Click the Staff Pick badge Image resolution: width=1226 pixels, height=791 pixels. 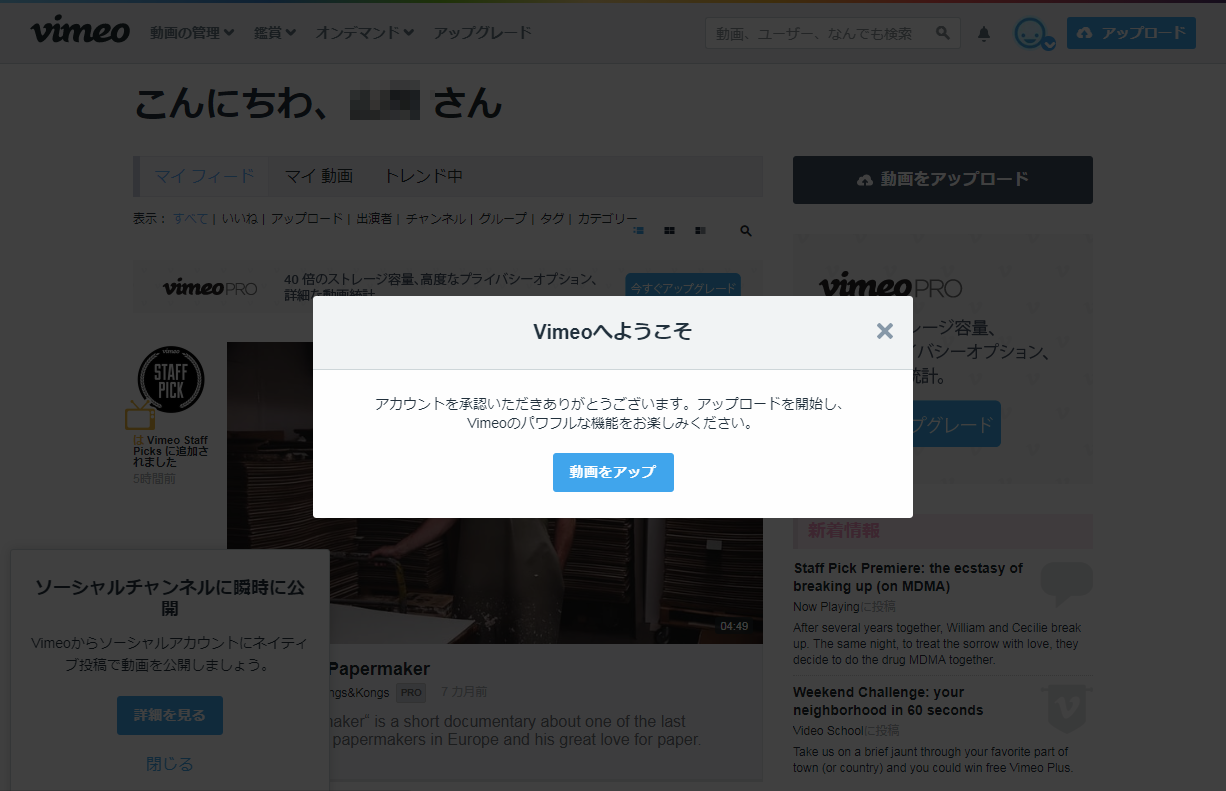[x=170, y=380]
